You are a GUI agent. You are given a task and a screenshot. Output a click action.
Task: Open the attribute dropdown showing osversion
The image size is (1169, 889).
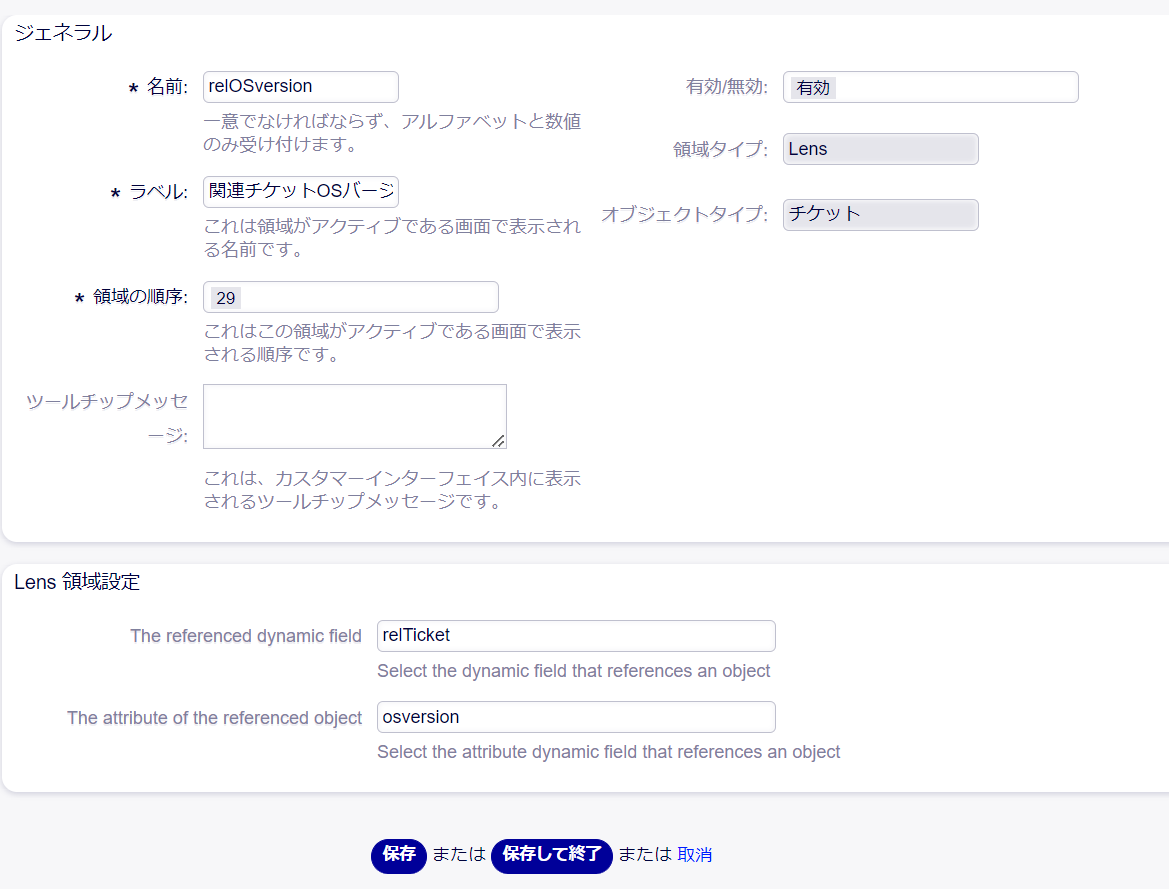pos(576,717)
